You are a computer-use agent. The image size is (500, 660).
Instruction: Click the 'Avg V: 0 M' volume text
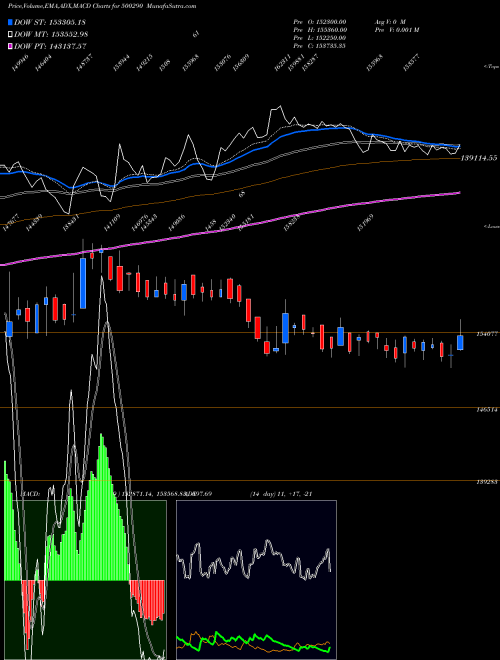[390, 21]
